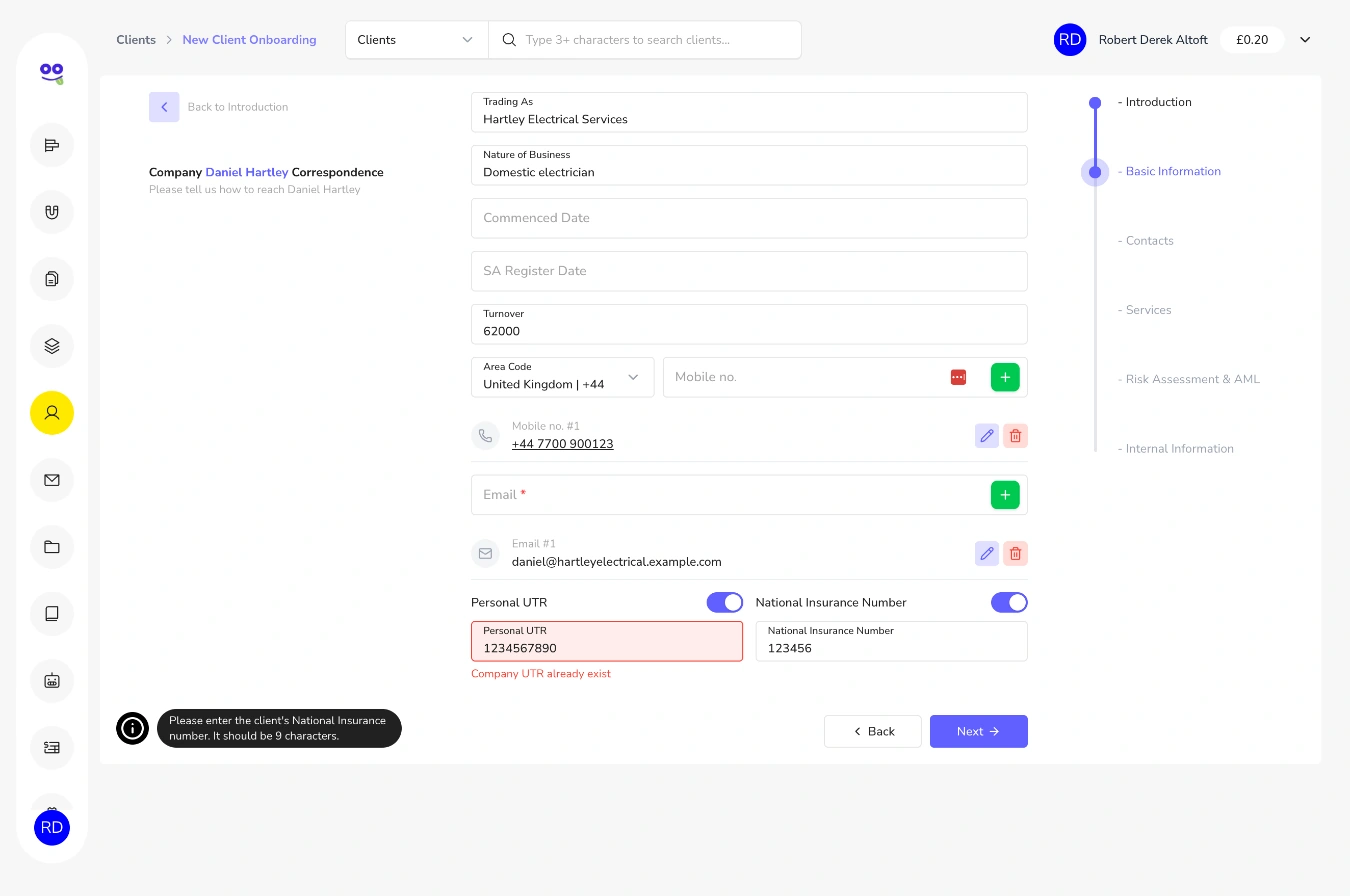Go to the Introduction step
This screenshot has height=896, width=1350.
1155,102
